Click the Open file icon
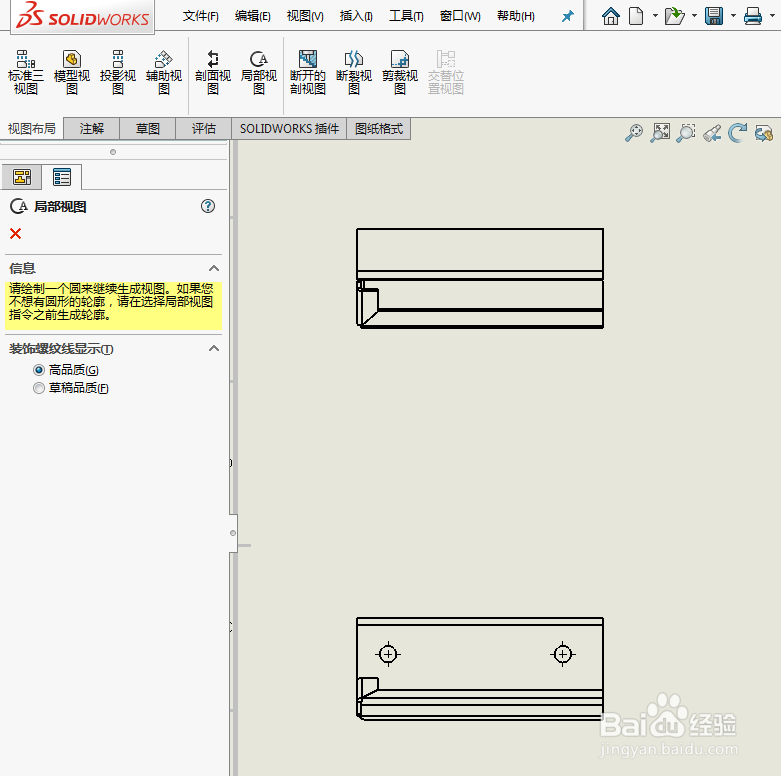781x776 pixels. (674, 16)
